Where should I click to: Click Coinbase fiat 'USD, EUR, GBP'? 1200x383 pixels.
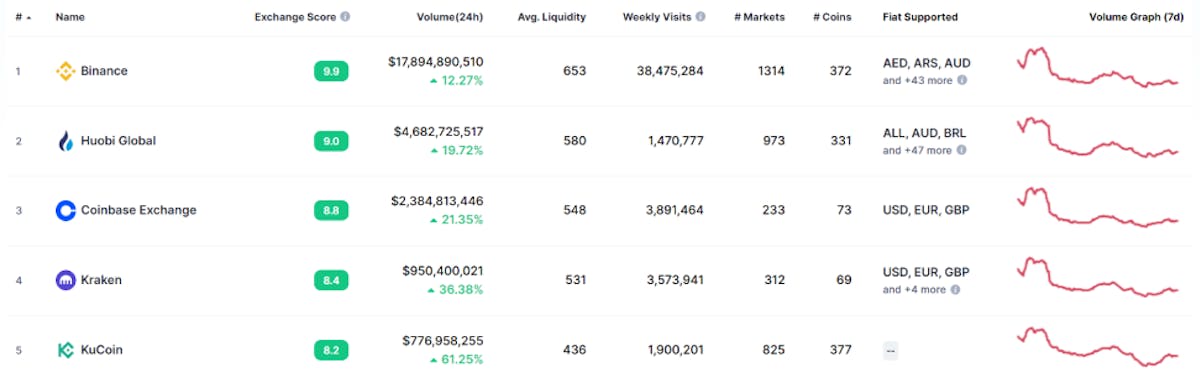(x=926, y=210)
